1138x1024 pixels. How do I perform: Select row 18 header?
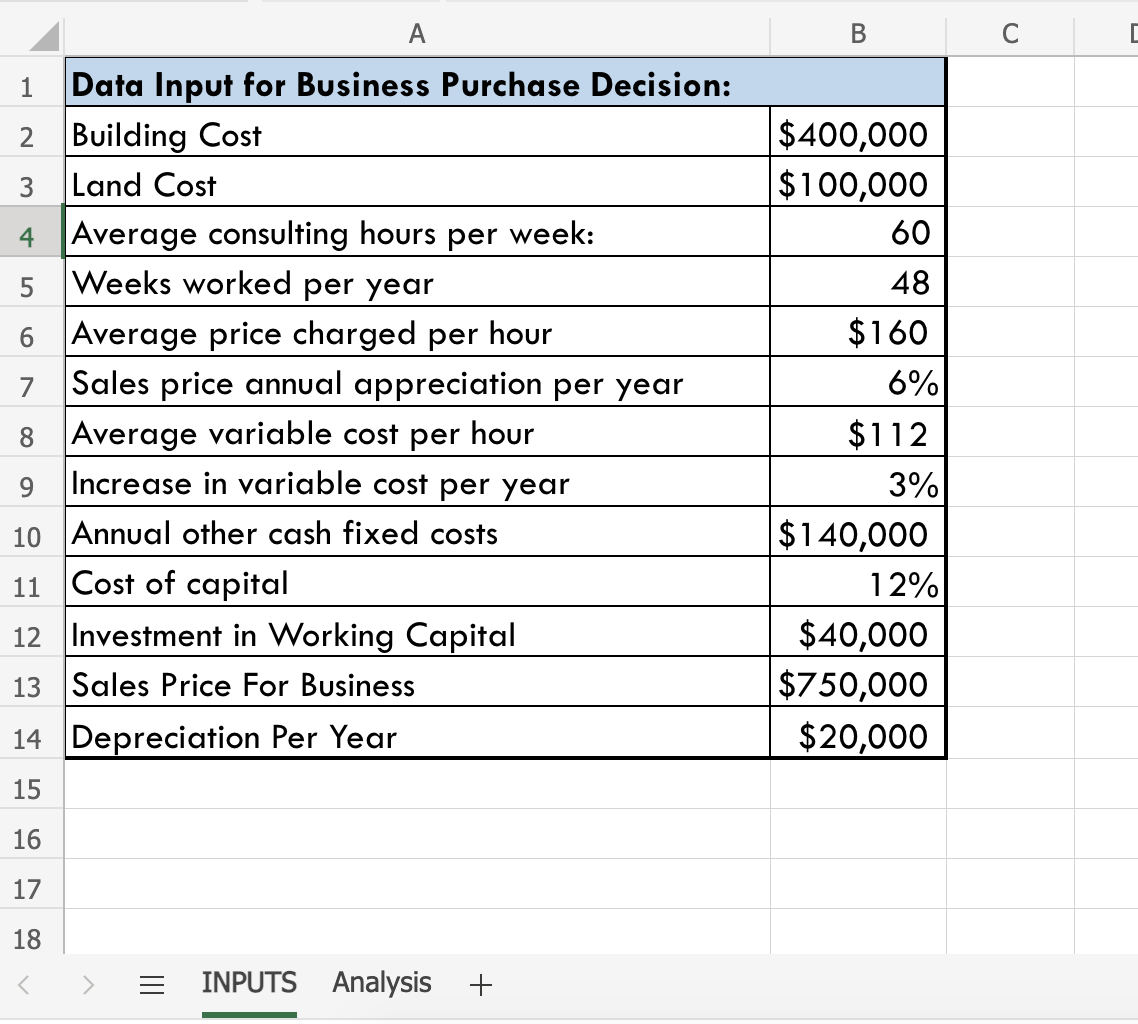(31, 939)
